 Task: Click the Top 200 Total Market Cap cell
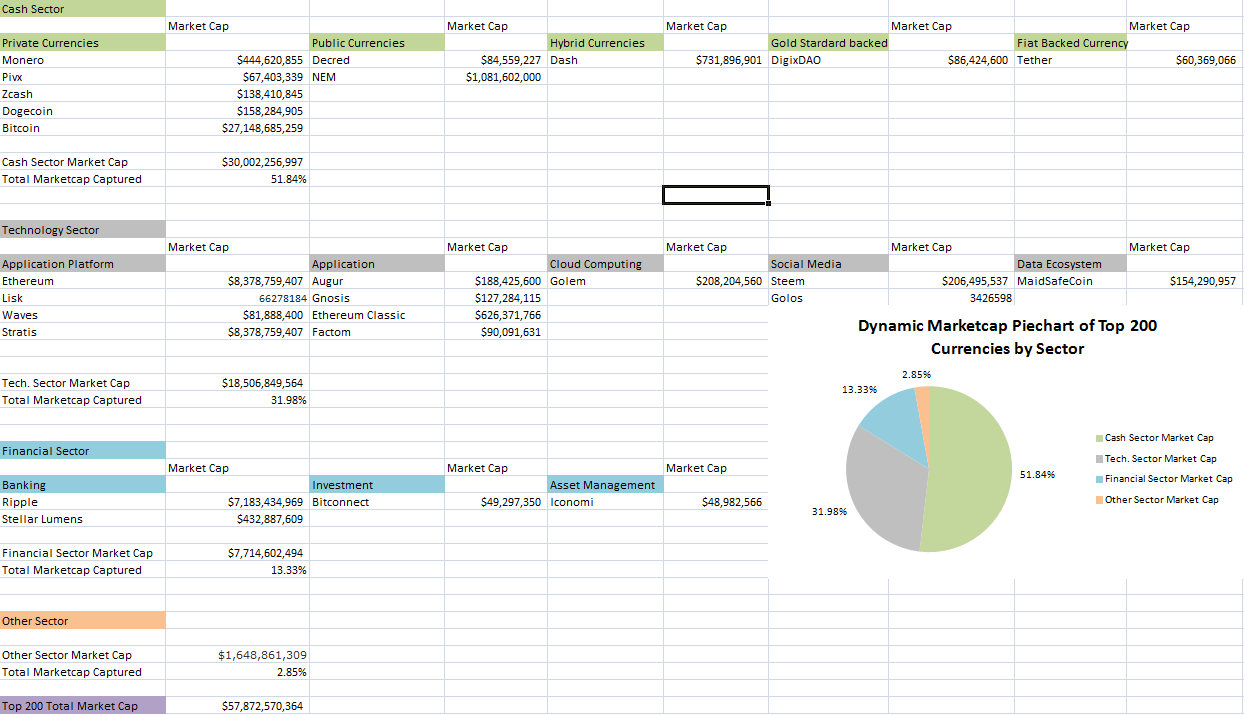(x=83, y=706)
